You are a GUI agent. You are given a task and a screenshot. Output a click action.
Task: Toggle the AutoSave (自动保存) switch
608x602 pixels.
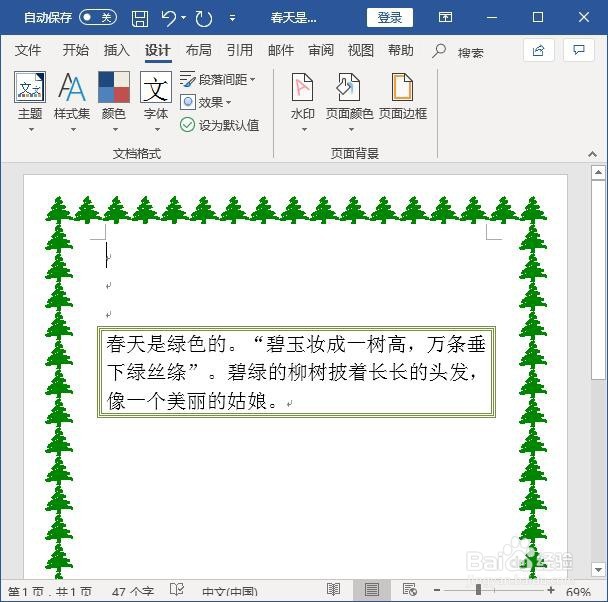pyautogui.click(x=98, y=17)
